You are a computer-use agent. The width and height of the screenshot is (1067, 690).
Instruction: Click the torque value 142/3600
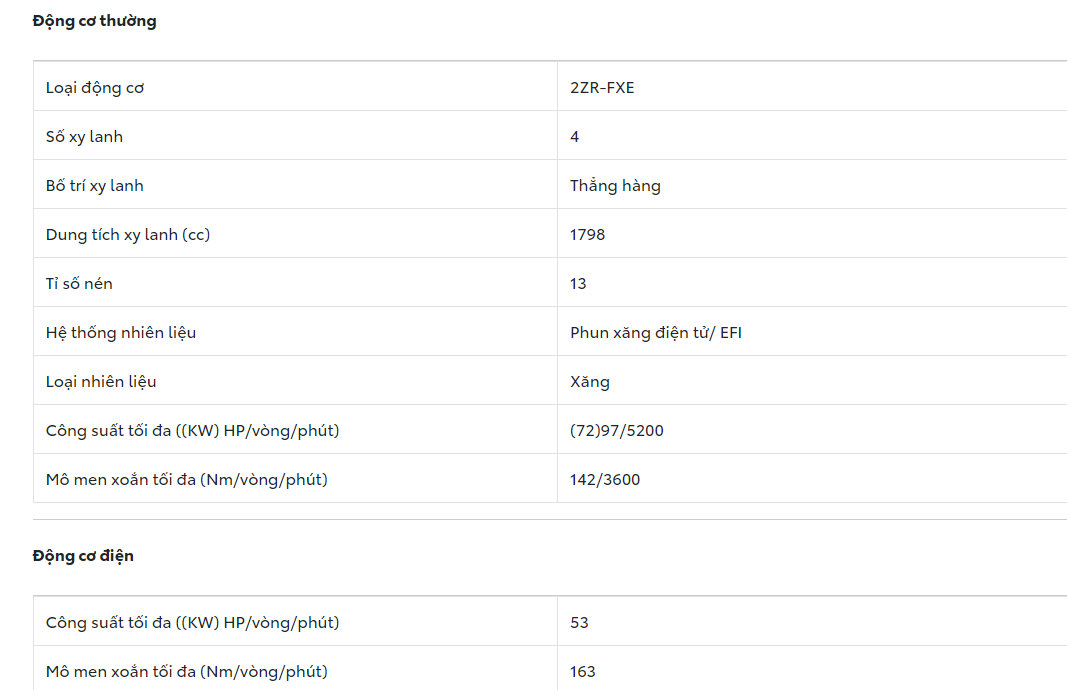(605, 480)
